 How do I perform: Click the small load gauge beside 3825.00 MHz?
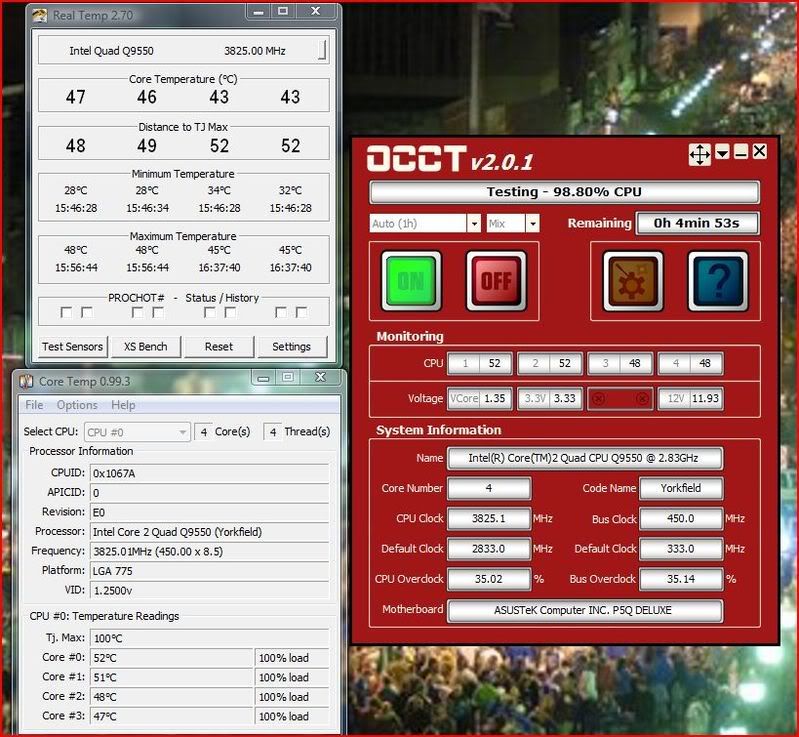point(322,50)
